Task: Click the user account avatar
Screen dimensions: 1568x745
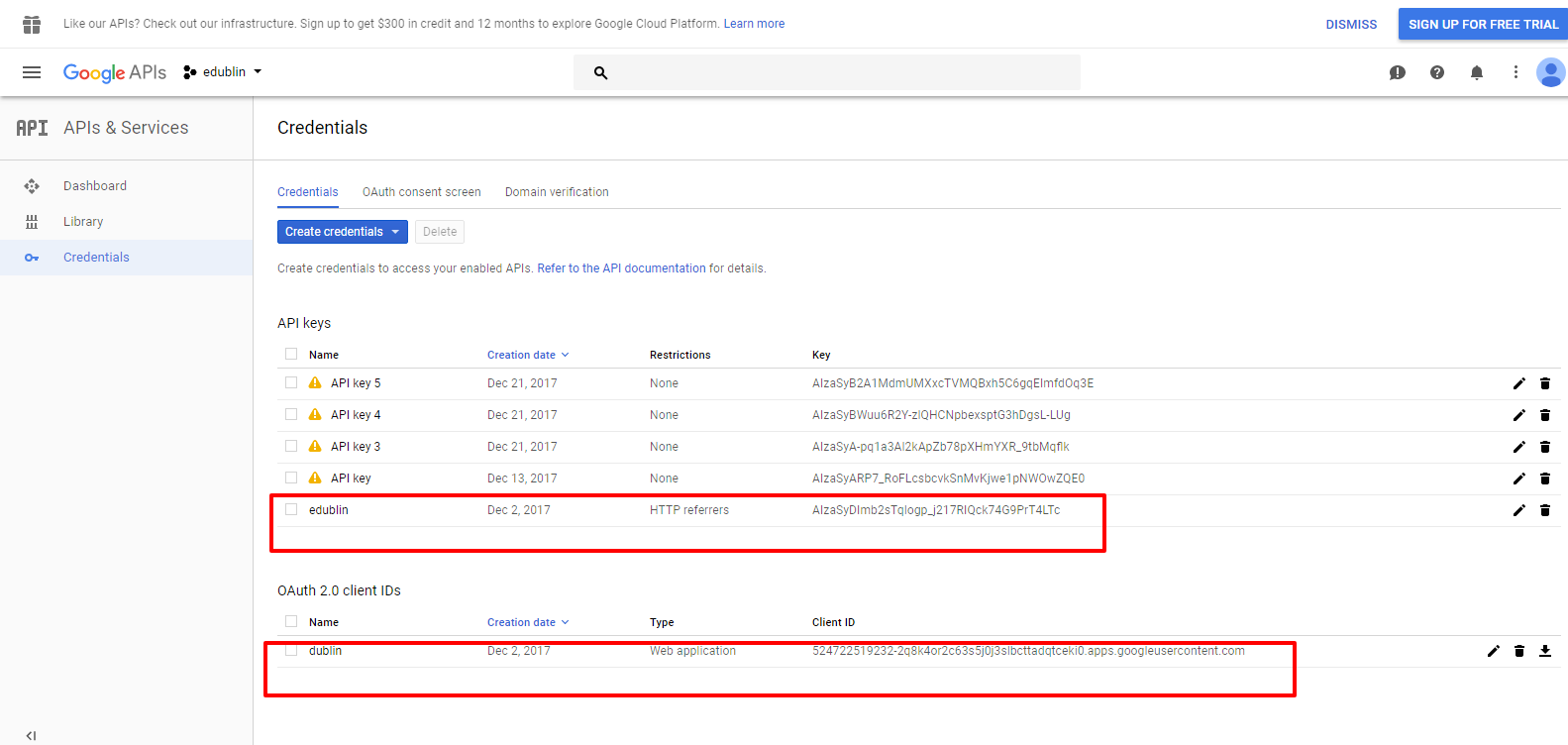Action: coord(1550,72)
